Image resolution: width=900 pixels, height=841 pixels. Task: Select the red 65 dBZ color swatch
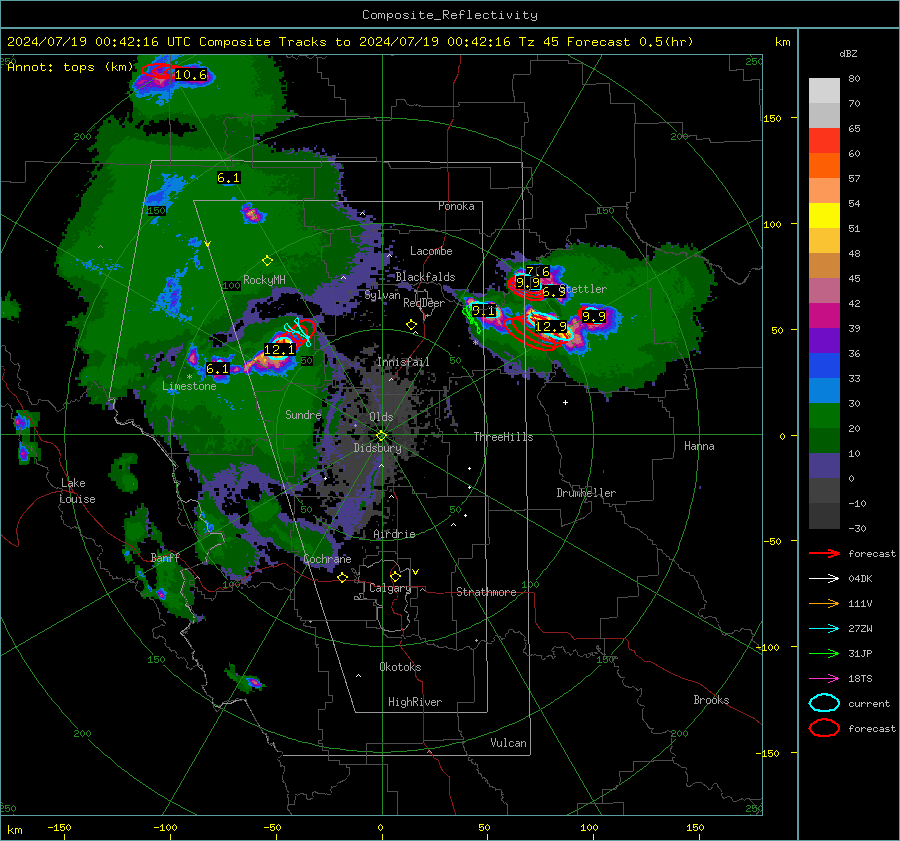pyautogui.click(x=824, y=140)
